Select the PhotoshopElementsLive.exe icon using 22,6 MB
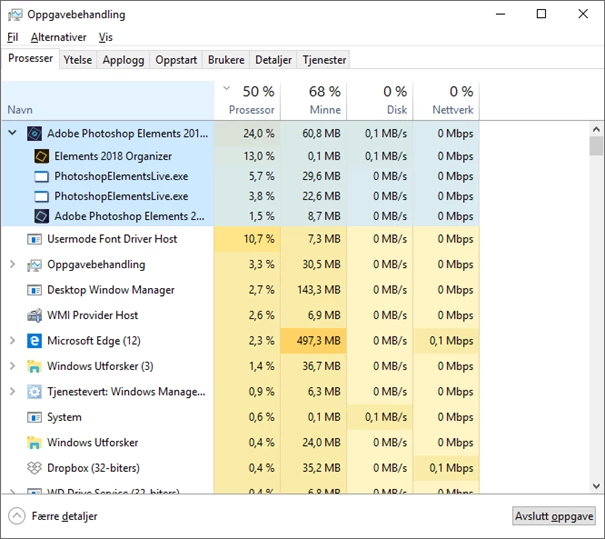 (x=42, y=197)
